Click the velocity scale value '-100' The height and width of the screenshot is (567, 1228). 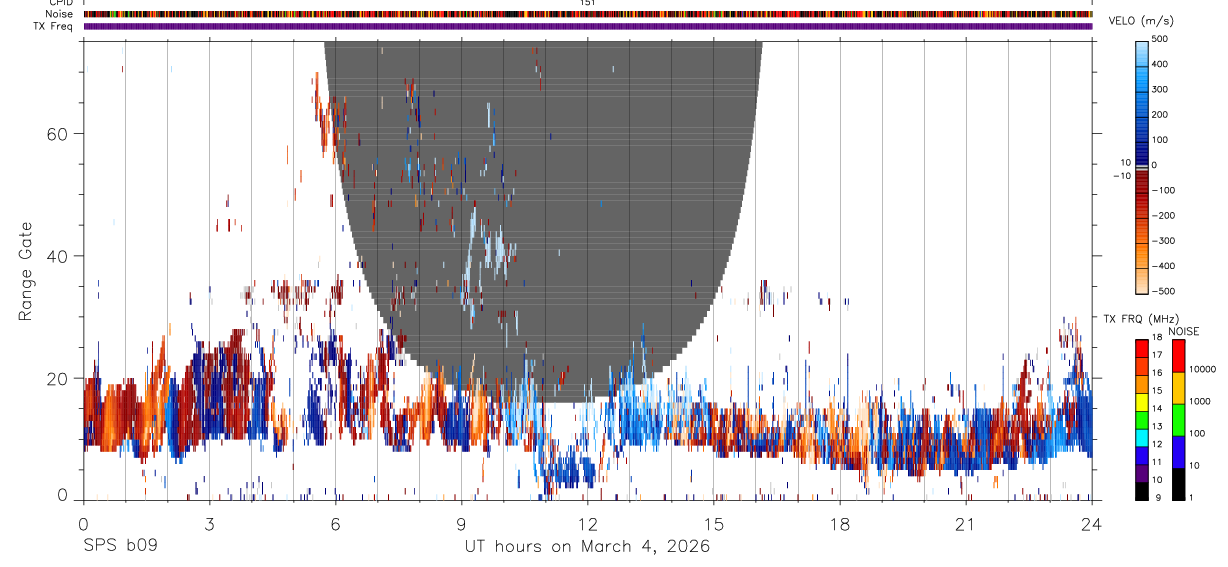coord(1163,190)
